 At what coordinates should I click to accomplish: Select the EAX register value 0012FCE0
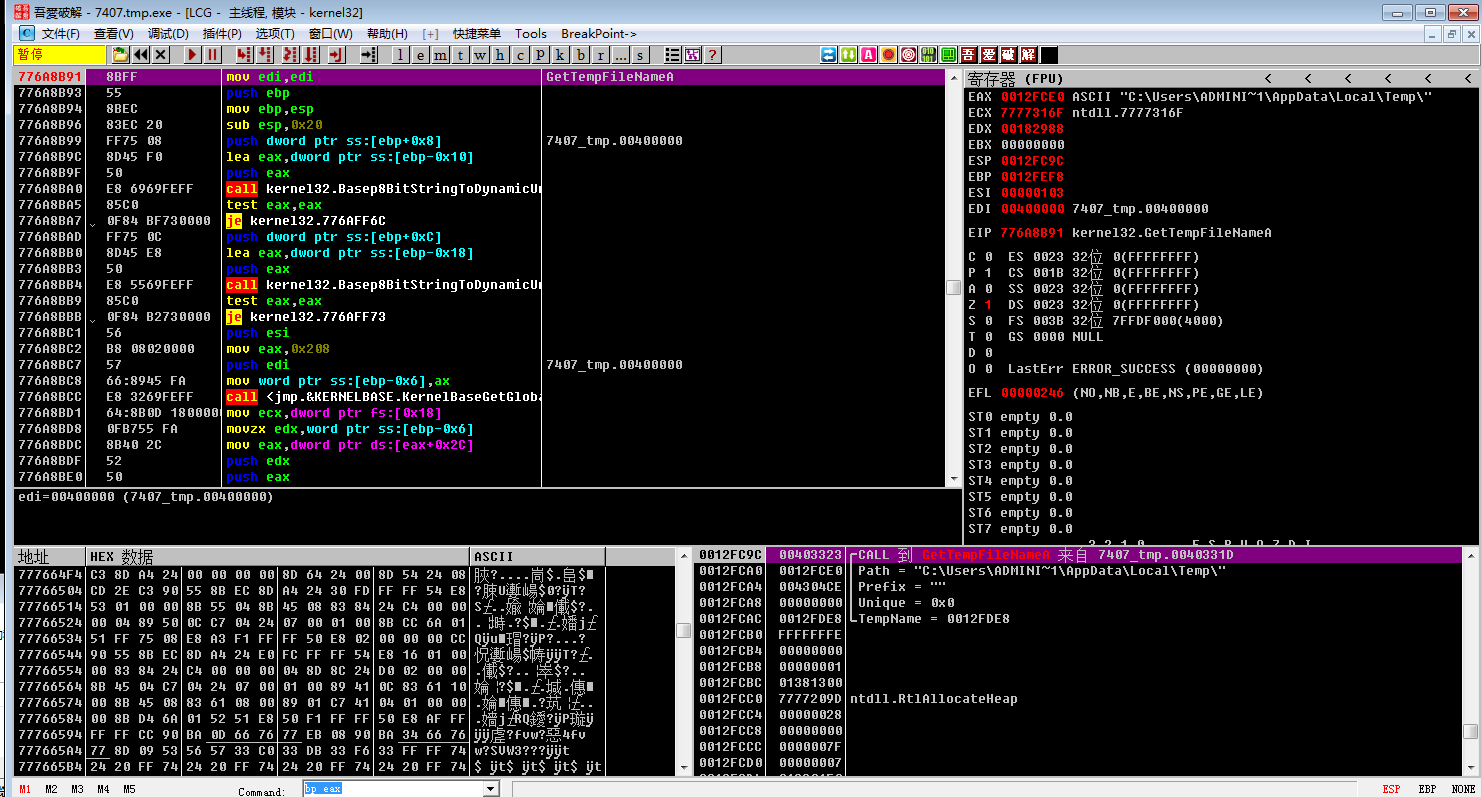click(x=1032, y=97)
